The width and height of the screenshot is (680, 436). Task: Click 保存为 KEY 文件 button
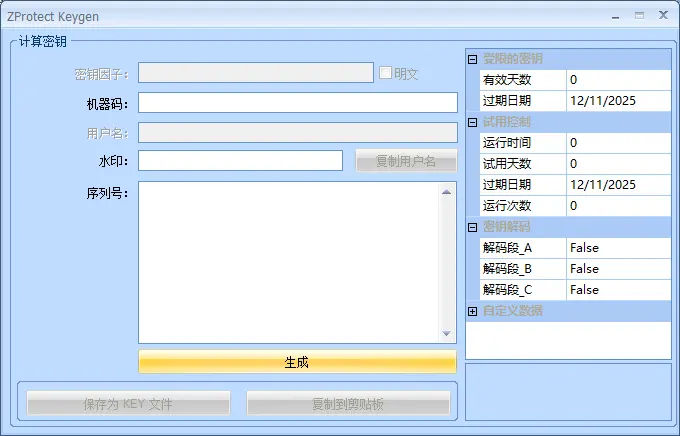[128, 404]
